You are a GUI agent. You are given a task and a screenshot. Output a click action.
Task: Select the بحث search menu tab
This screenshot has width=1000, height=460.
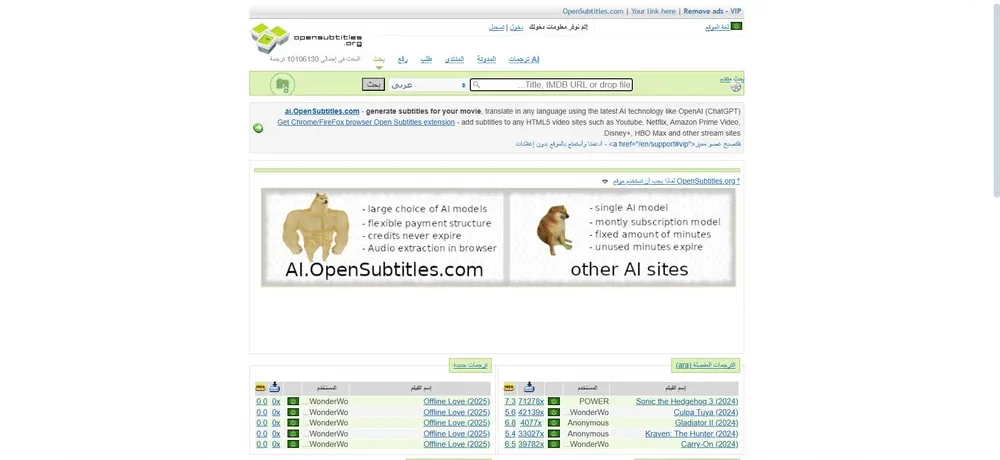click(x=379, y=59)
